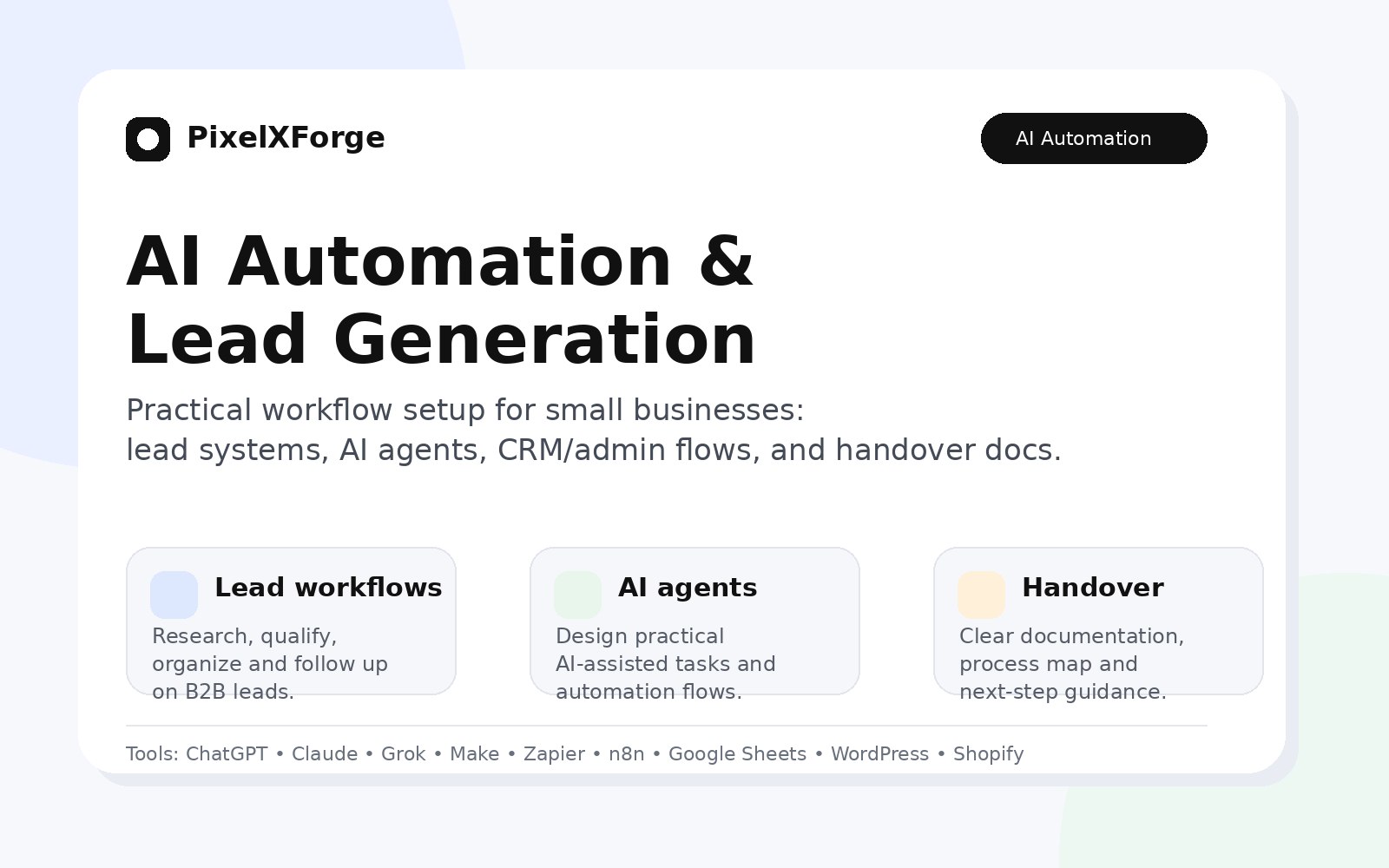Viewport: 1389px width, 868px height.
Task: Click Shopify in the tools list
Action: [989, 753]
